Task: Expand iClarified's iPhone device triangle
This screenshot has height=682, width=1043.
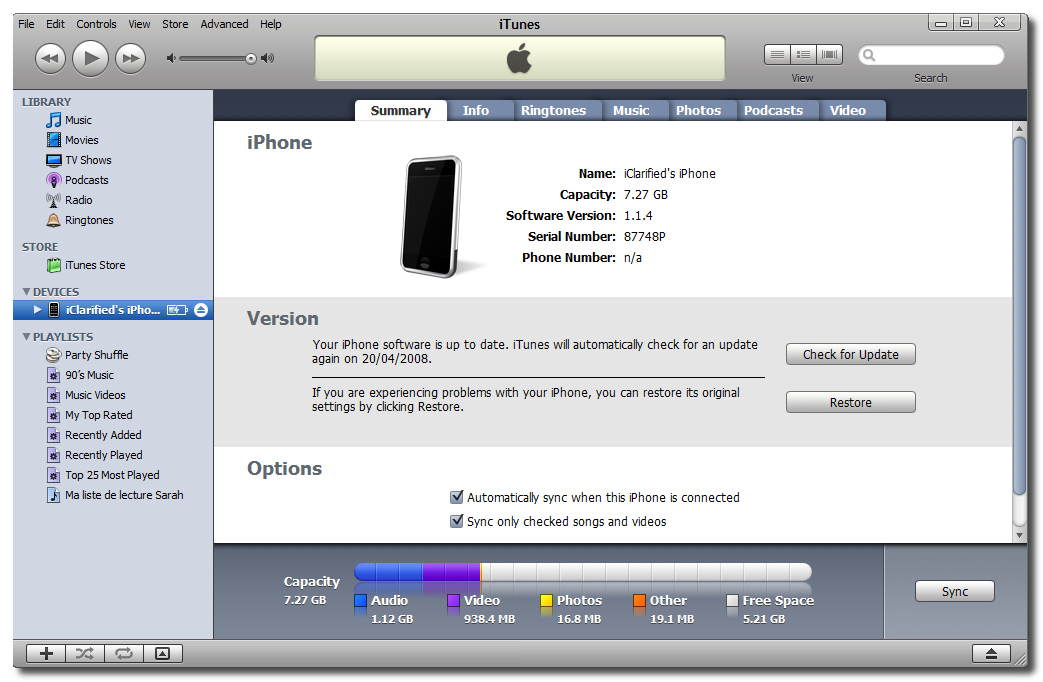Action: (x=37, y=309)
